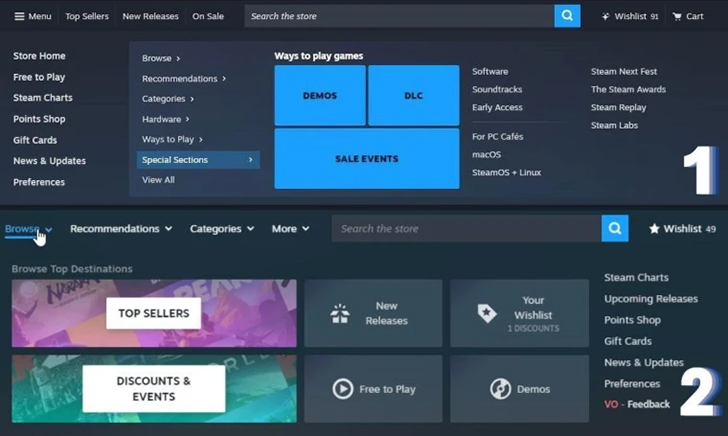Open Wishlist 49 star icon
728x436 pixels.
(x=654, y=229)
